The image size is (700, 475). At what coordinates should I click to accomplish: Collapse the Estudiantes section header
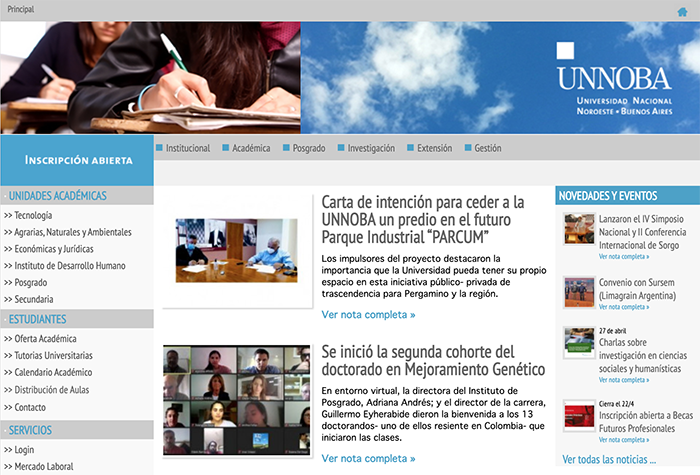[x=38, y=319]
